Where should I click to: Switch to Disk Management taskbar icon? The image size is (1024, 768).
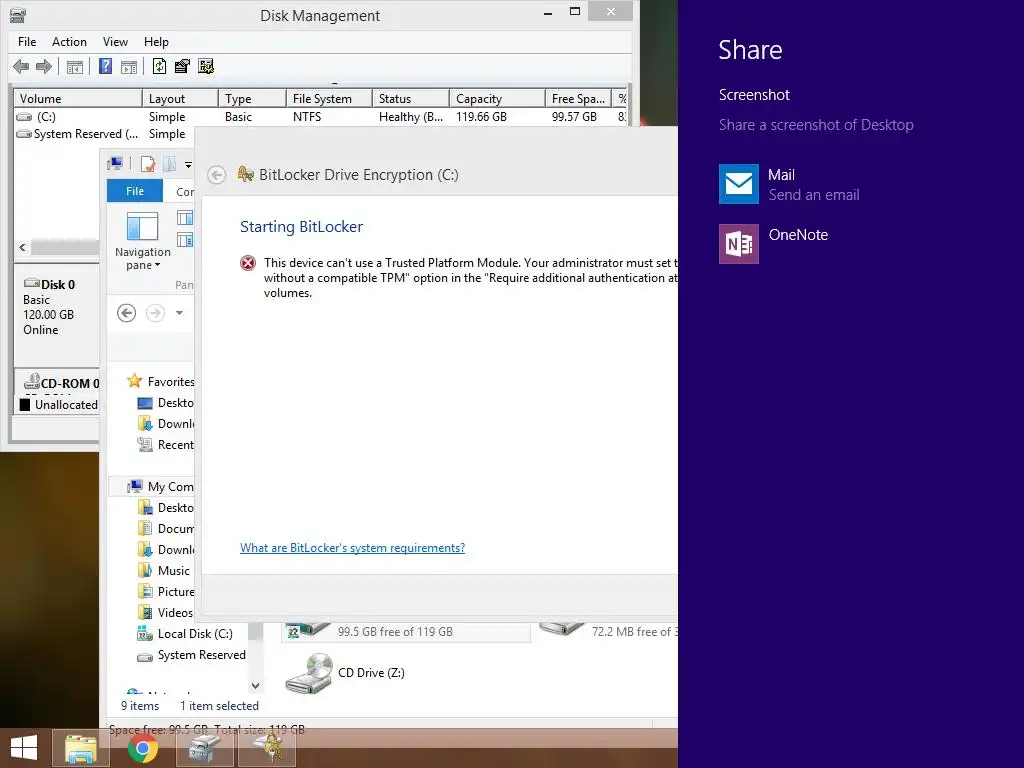coord(205,748)
